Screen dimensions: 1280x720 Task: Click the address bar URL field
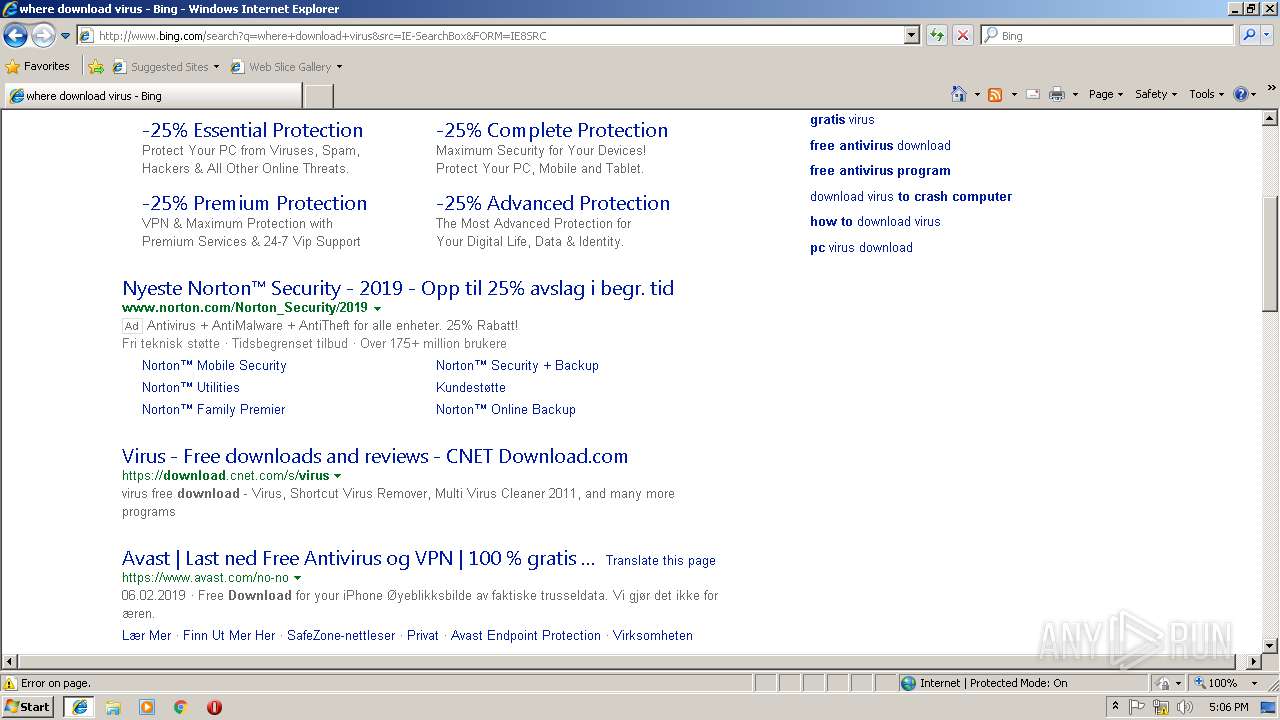point(490,36)
